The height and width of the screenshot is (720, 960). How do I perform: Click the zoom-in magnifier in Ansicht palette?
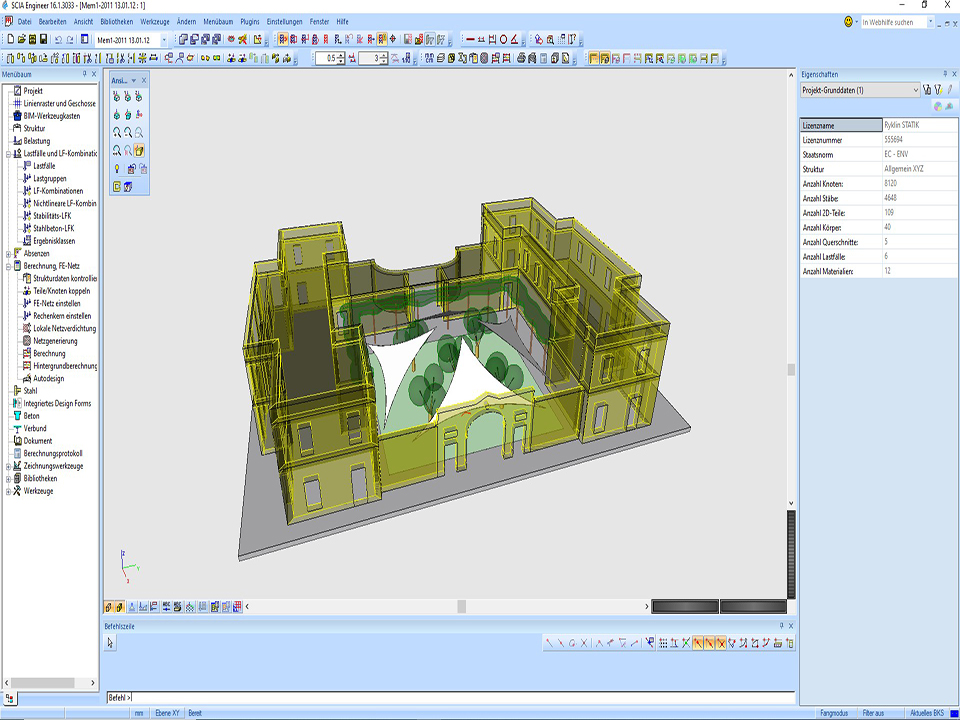(117, 132)
